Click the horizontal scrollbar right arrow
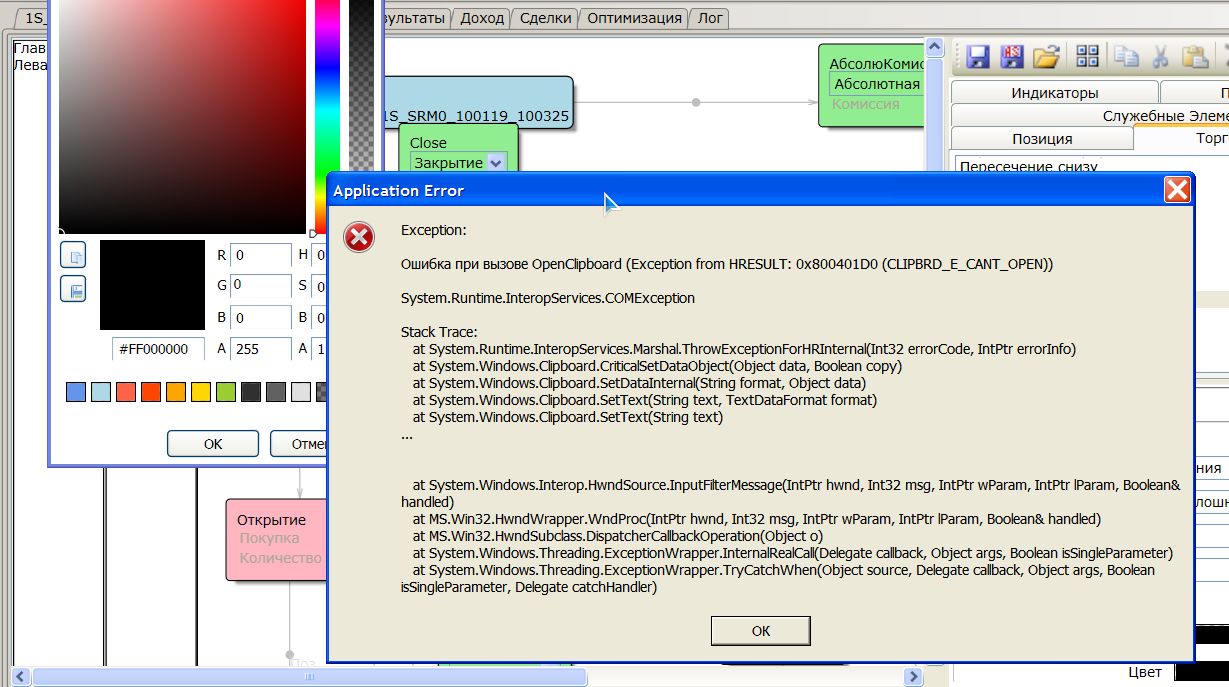1229x687 pixels. pos(912,677)
